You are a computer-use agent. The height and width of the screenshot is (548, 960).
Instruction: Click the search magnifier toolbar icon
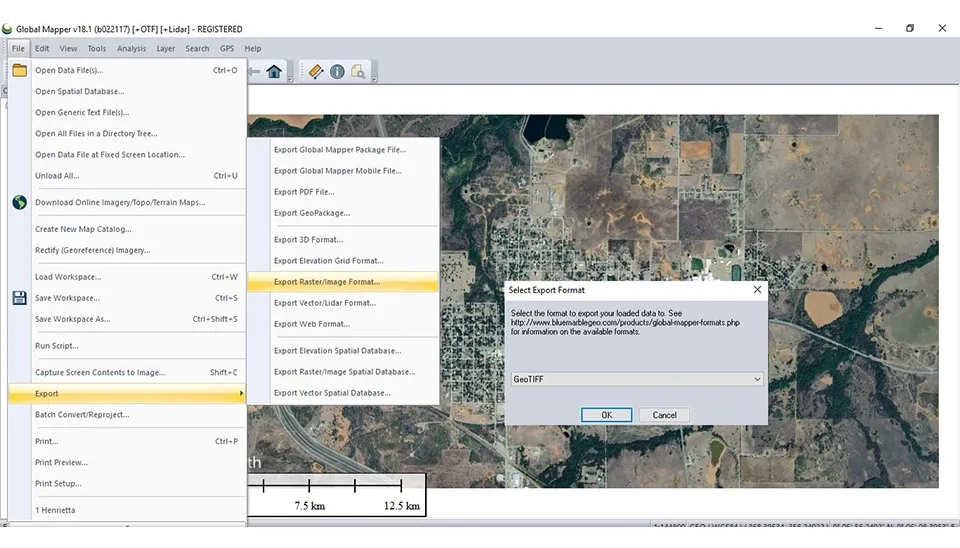(357, 71)
